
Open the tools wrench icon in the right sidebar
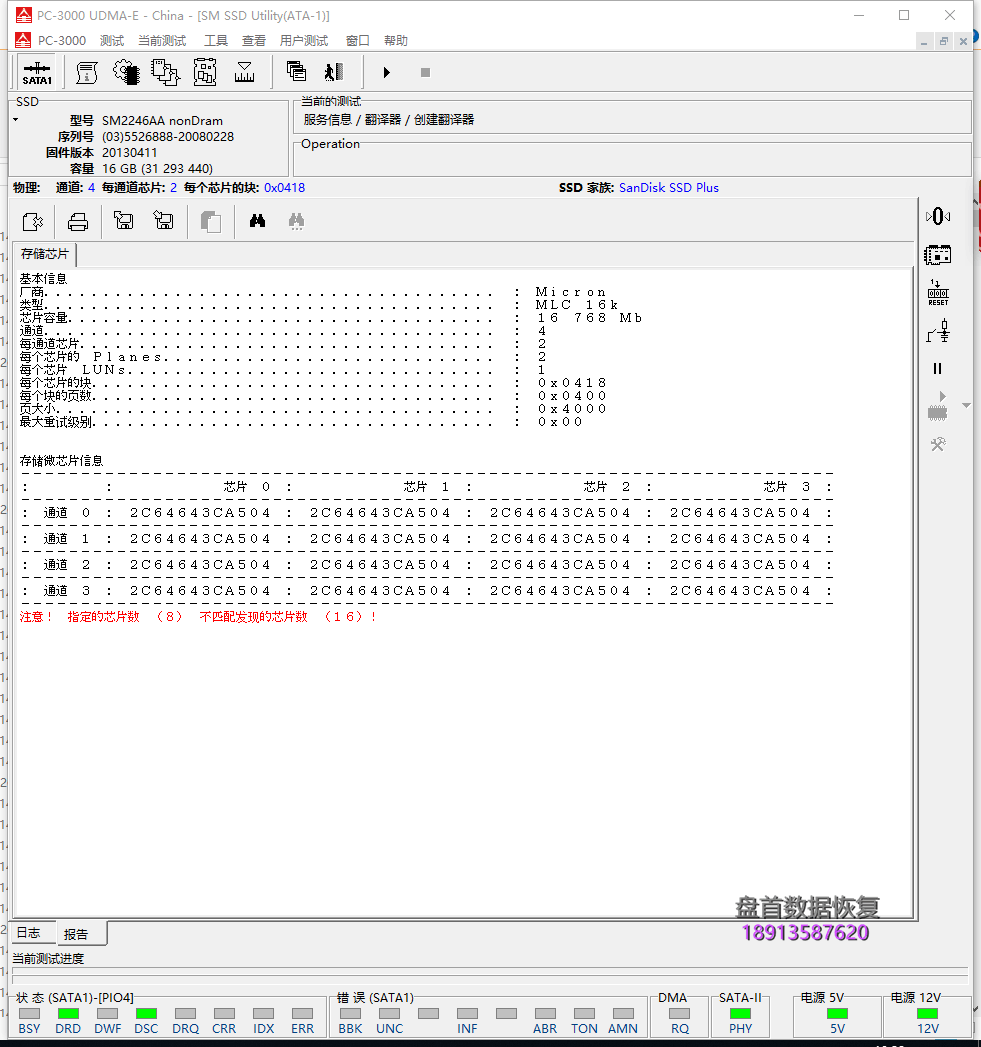(938, 444)
